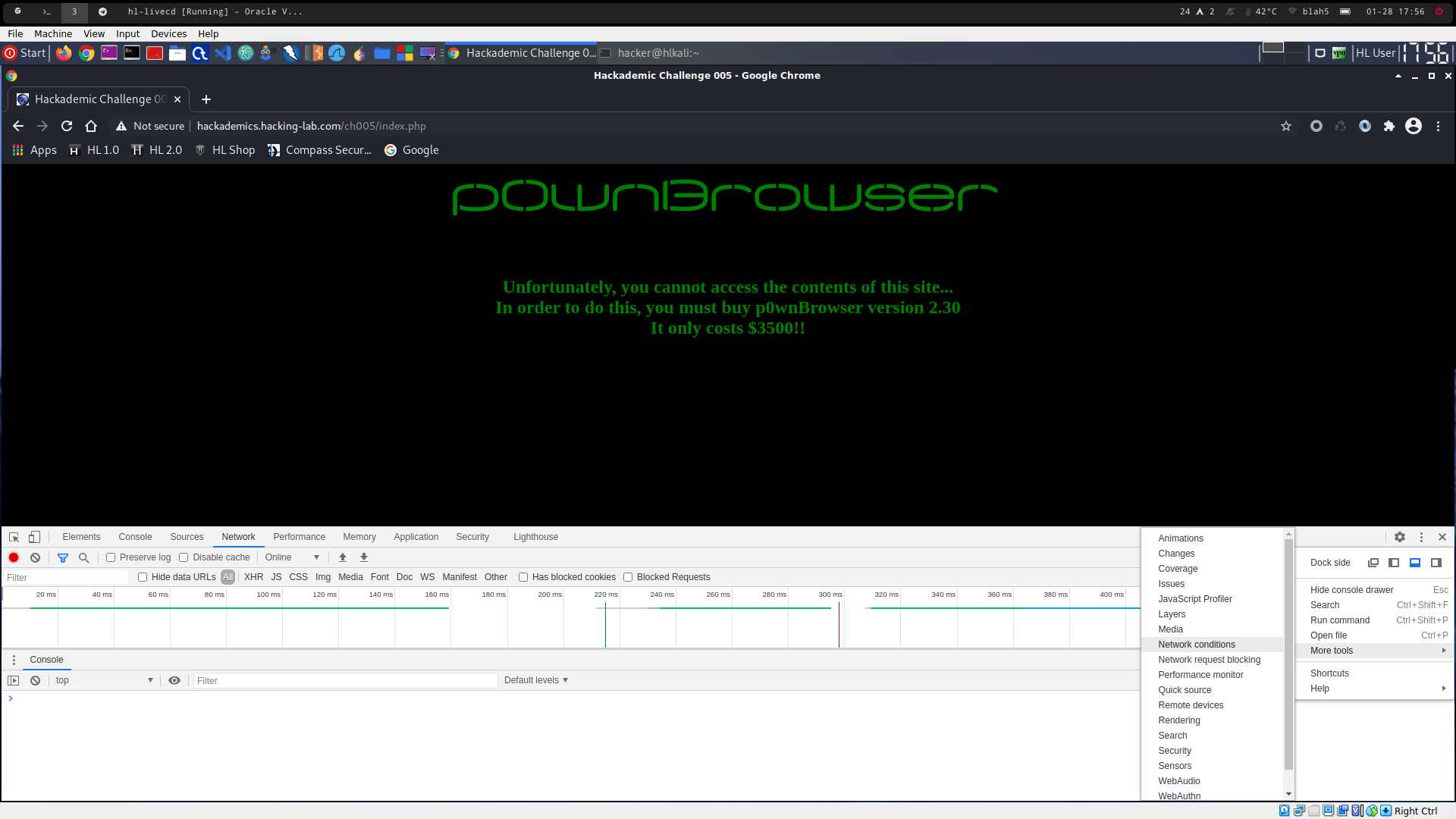Viewport: 1456px width, 819px height.
Task: Open the inspect element picker
Action: 14,537
